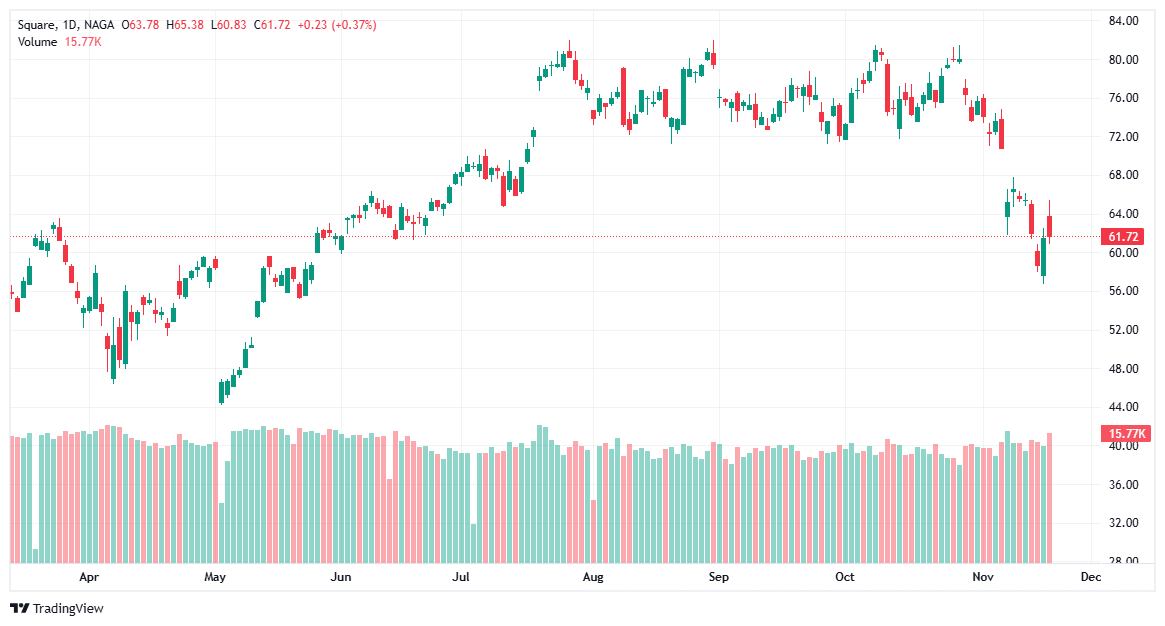1165x626 pixels.
Task: Click the TradingView logo icon
Action: (x=19, y=608)
